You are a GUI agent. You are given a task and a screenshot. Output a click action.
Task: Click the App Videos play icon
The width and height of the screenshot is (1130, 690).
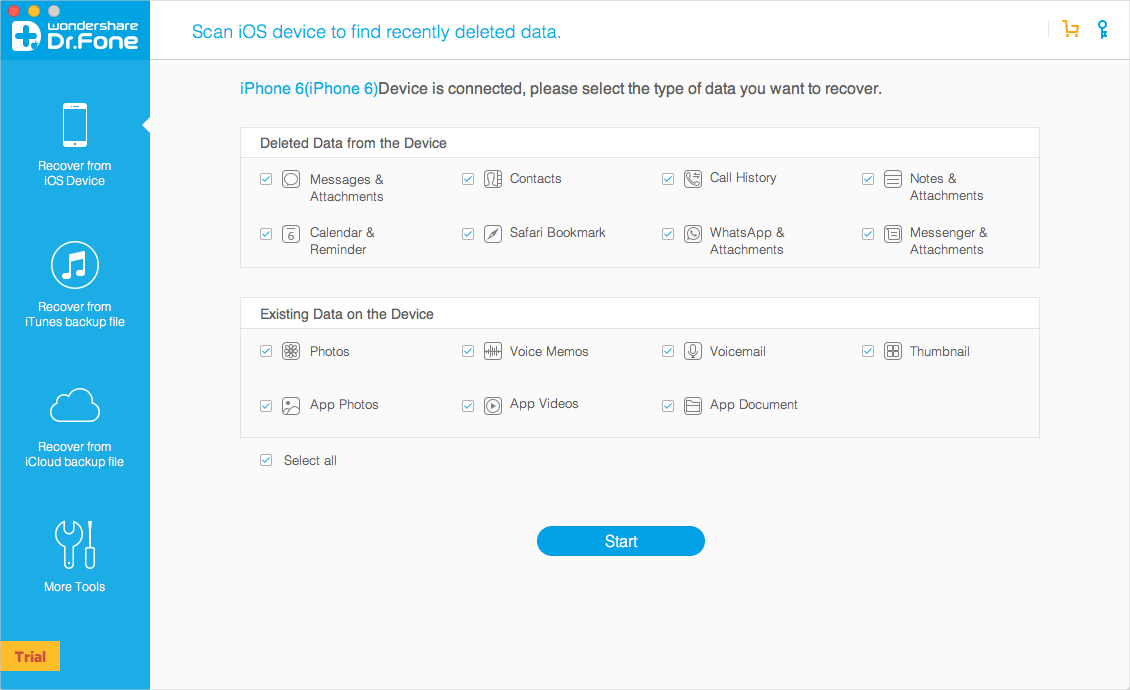coord(493,406)
